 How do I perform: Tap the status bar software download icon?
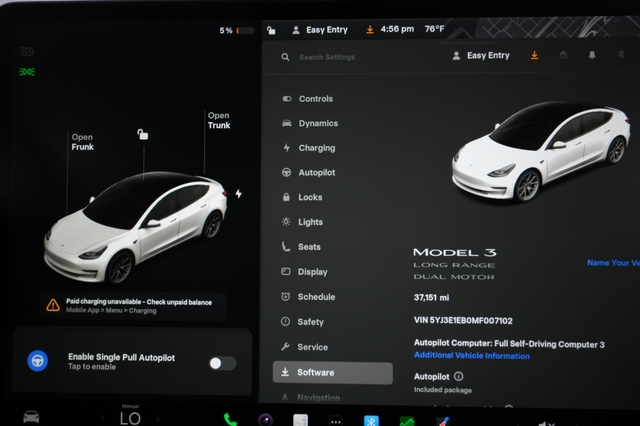[370, 29]
